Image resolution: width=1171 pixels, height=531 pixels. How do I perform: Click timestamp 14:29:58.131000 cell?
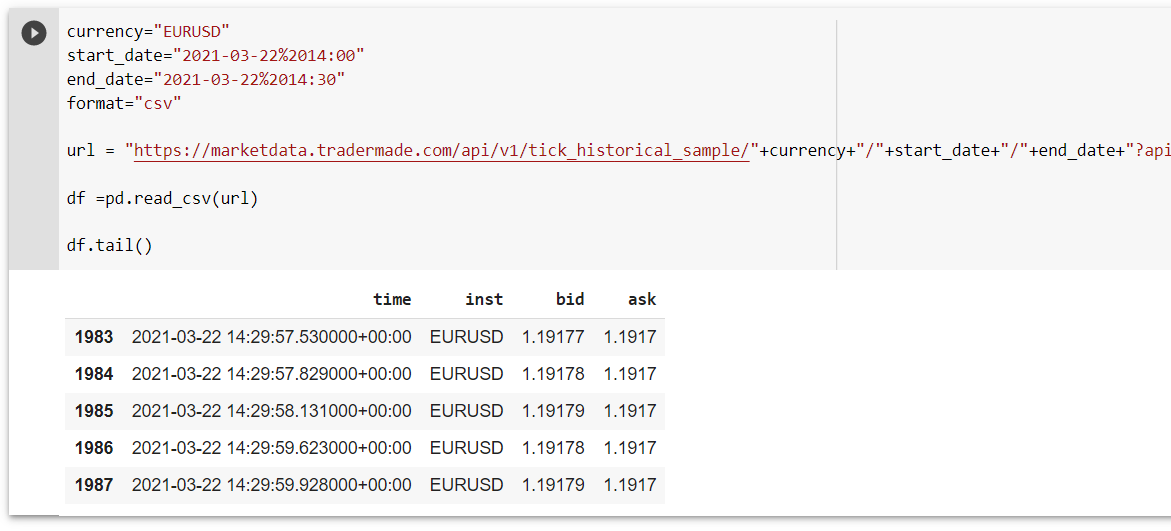click(x=272, y=411)
